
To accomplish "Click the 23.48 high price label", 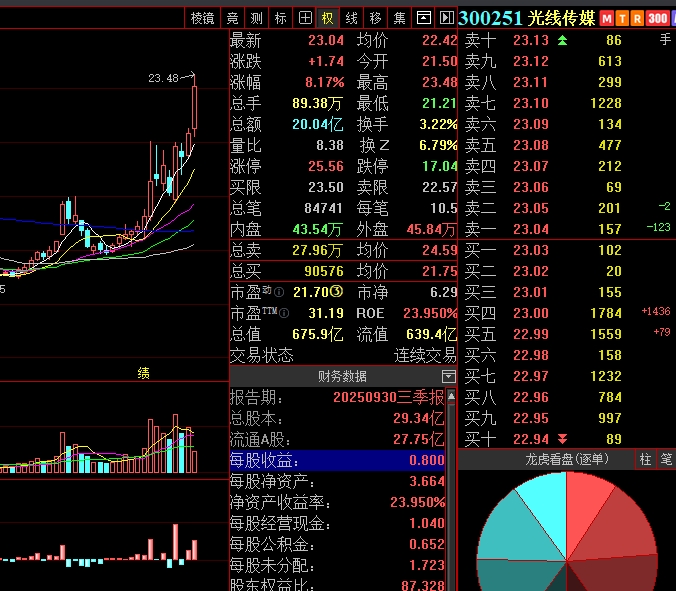I will point(163,78).
